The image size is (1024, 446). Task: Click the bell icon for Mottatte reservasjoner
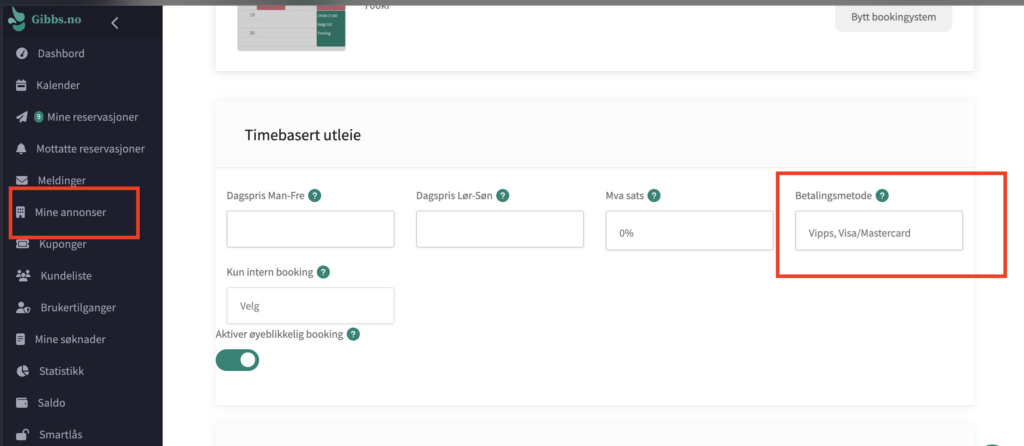[21, 149]
